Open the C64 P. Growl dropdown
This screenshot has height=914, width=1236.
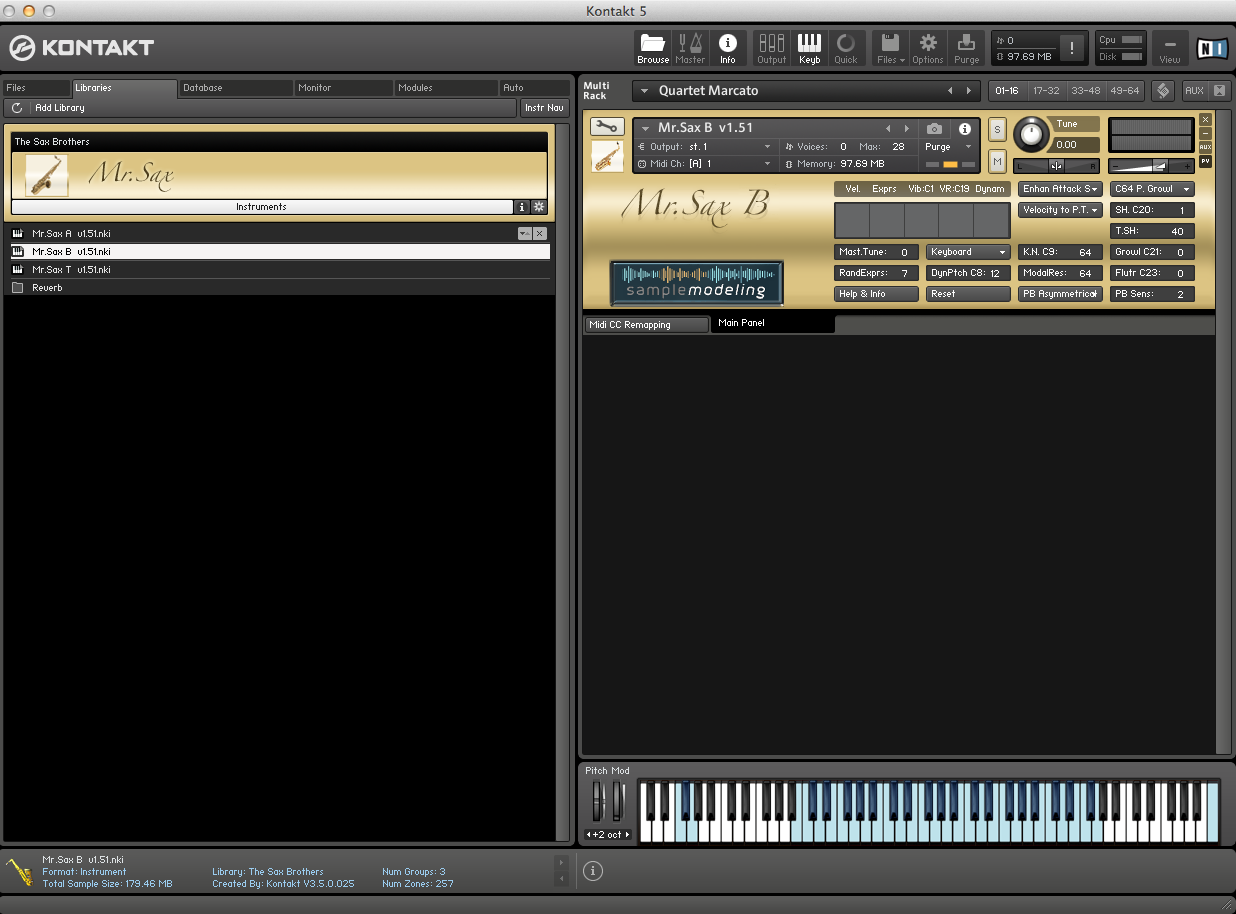(1153, 189)
